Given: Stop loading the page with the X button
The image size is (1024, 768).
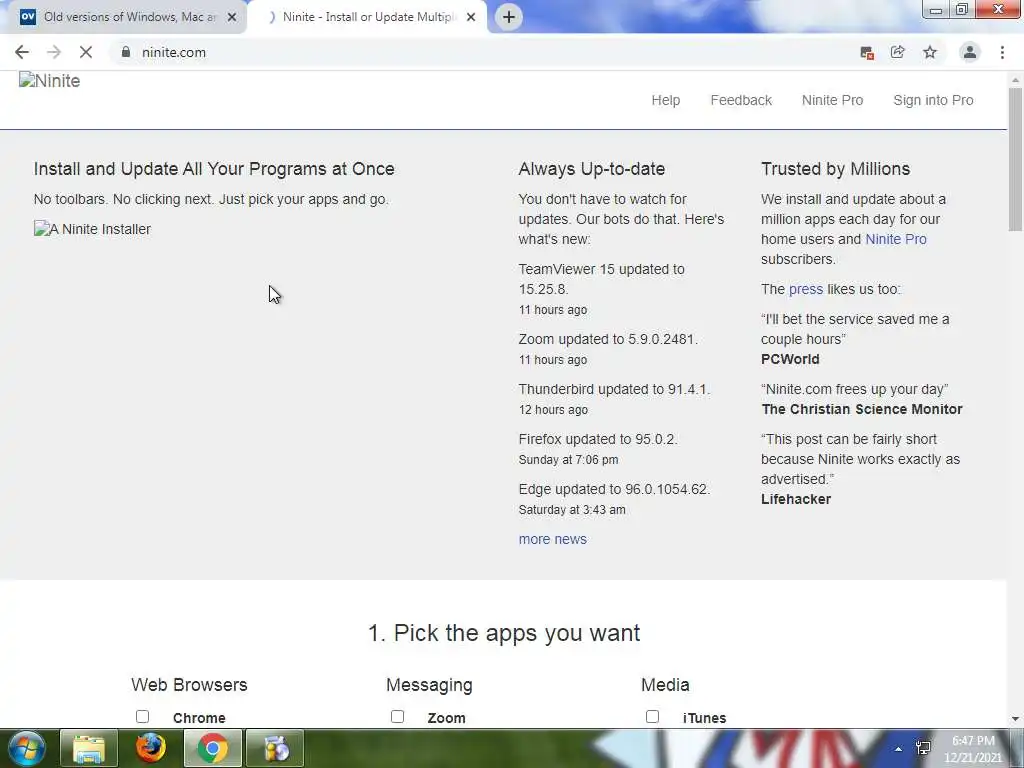Looking at the screenshot, I should [x=86, y=52].
